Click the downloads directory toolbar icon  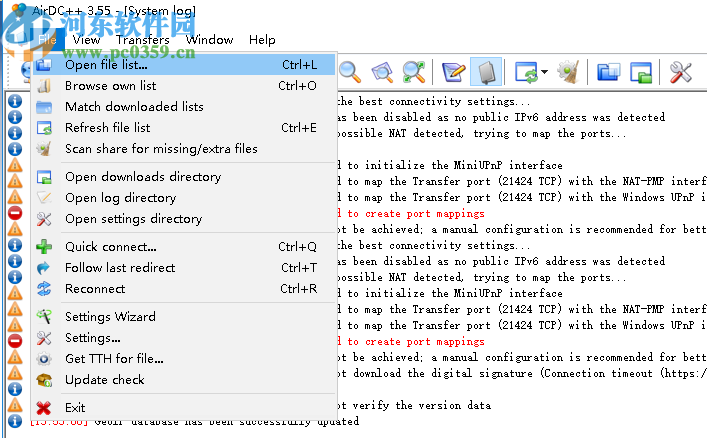[641, 72]
